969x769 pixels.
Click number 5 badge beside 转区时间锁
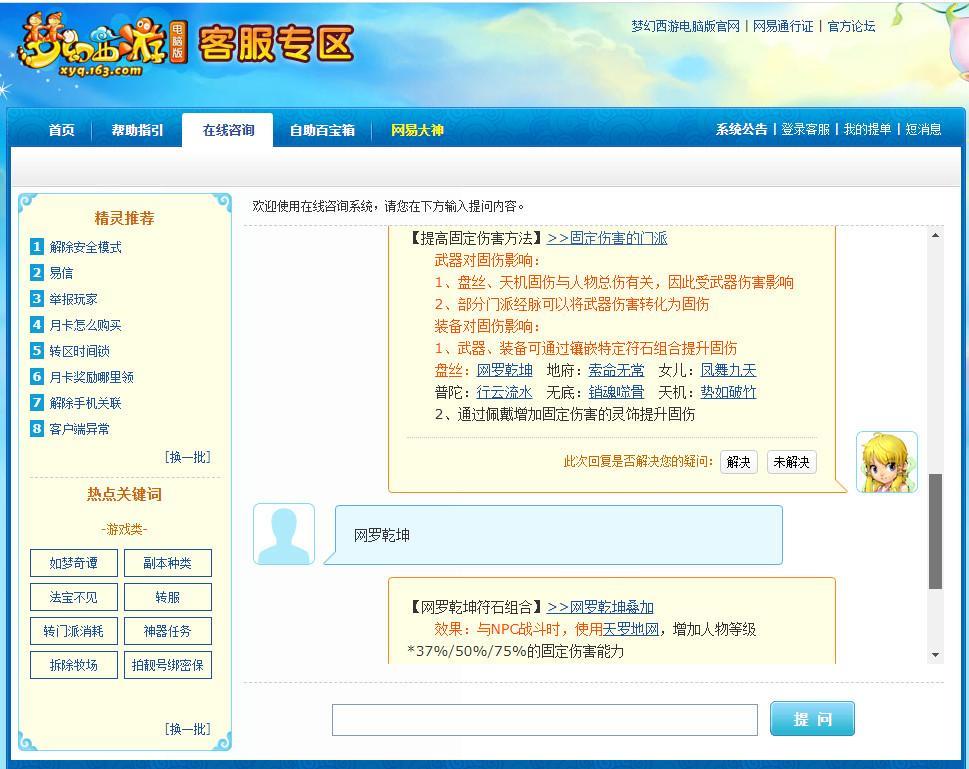[37, 351]
